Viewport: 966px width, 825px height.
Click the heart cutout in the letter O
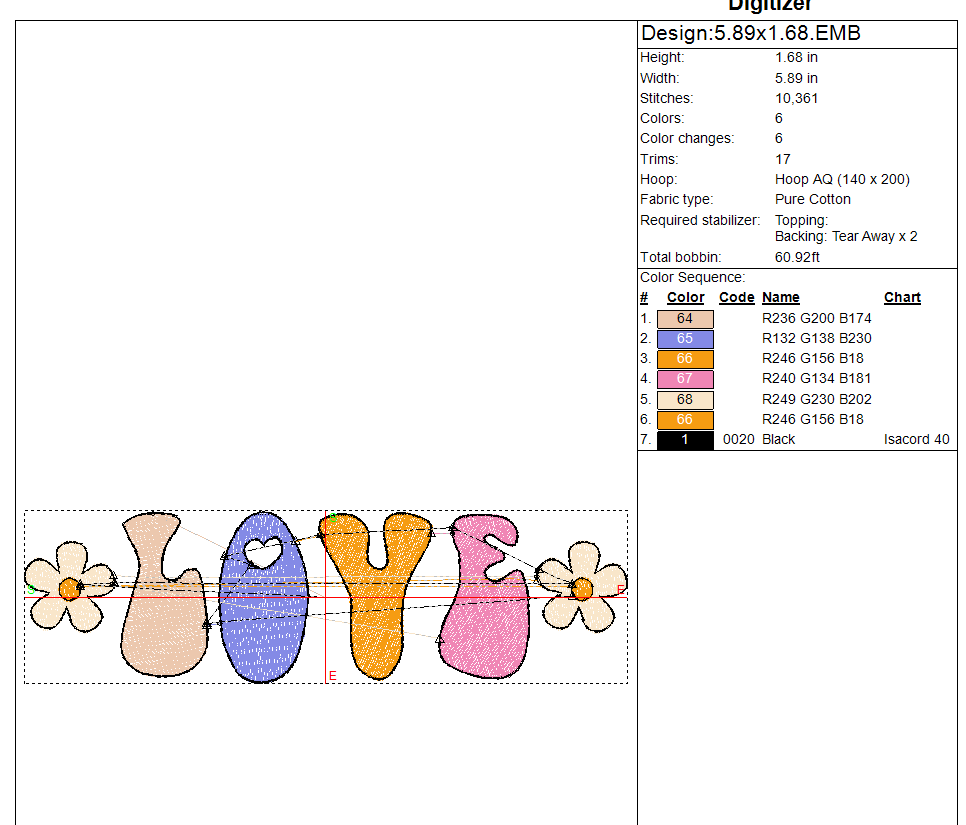point(264,551)
